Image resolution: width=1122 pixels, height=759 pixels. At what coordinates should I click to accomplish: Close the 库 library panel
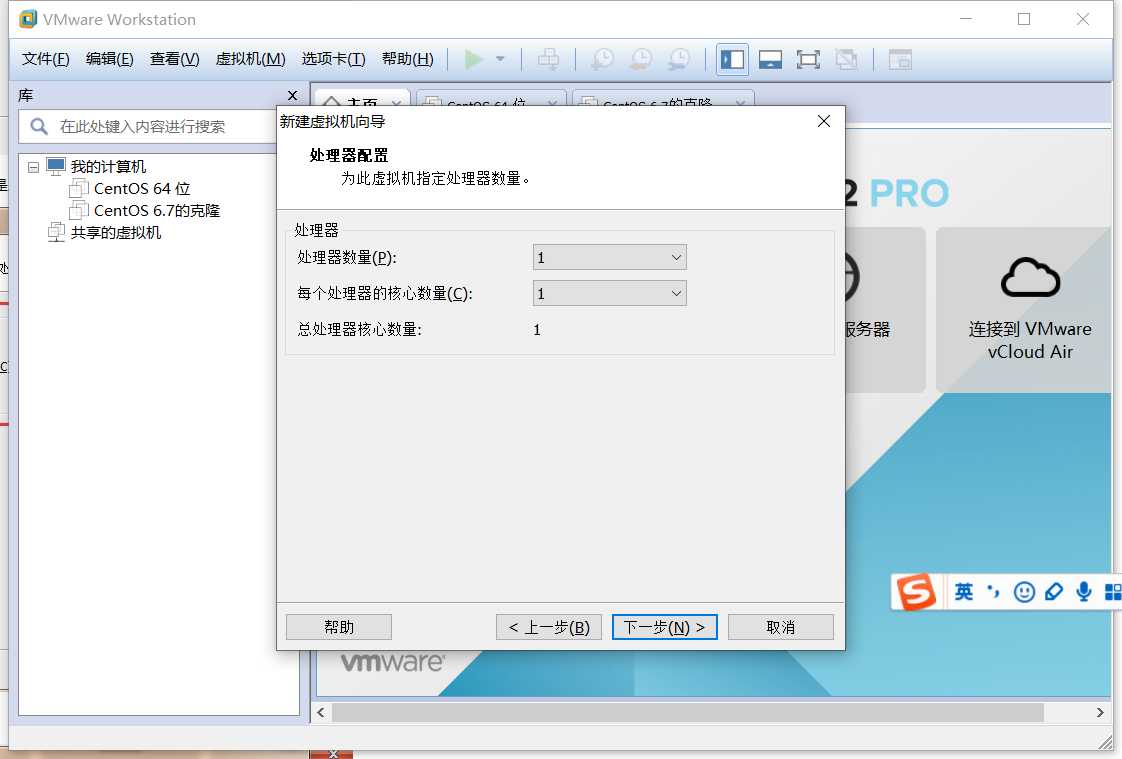tap(292, 95)
